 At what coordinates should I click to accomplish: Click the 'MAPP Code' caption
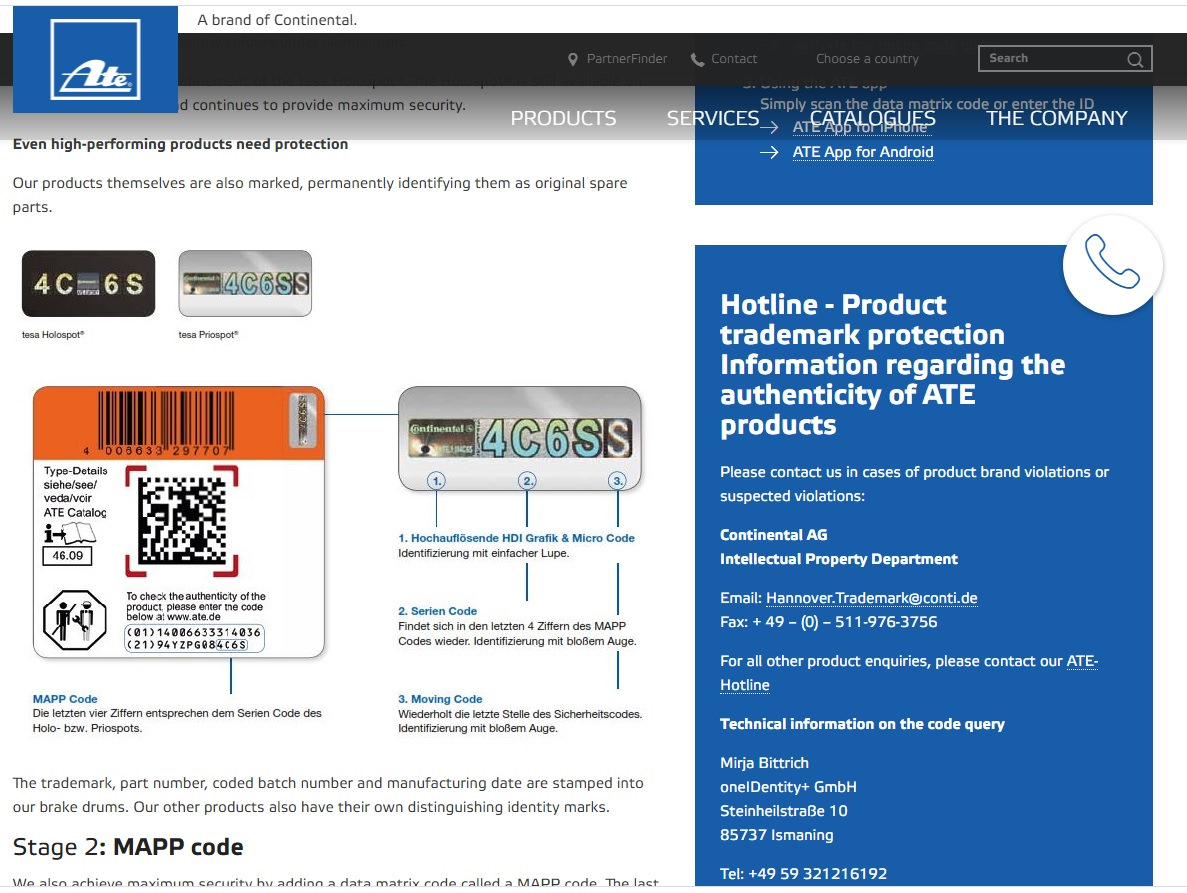pos(65,699)
